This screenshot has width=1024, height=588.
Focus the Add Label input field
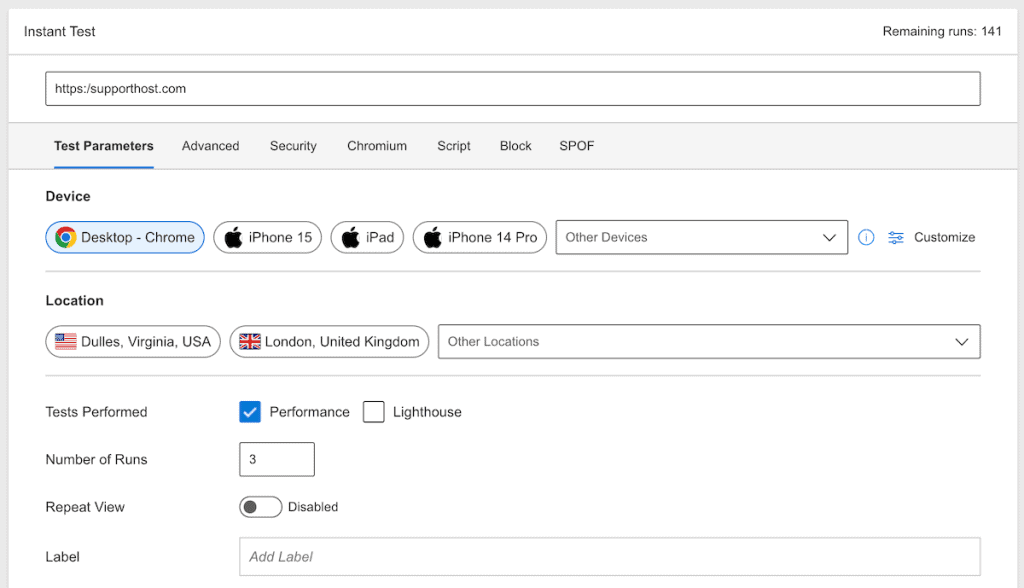point(609,557)
